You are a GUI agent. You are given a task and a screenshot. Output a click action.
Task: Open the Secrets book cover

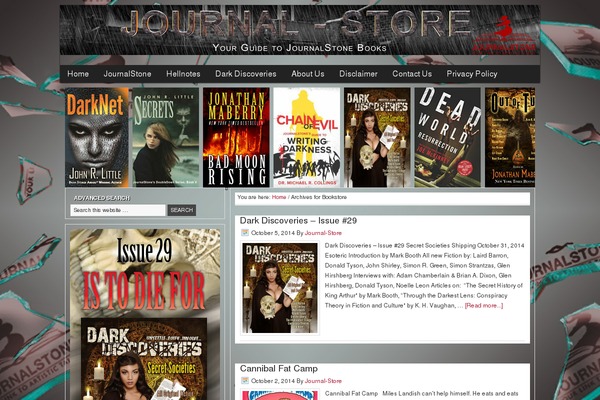[x=166, y=137]
